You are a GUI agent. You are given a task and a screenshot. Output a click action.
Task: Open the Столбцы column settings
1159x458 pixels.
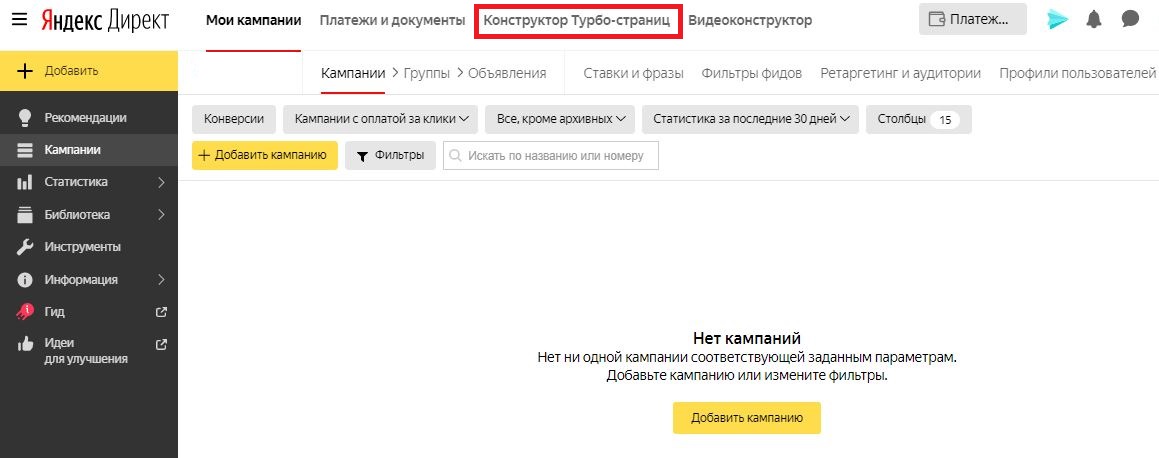tap(918, 119)
